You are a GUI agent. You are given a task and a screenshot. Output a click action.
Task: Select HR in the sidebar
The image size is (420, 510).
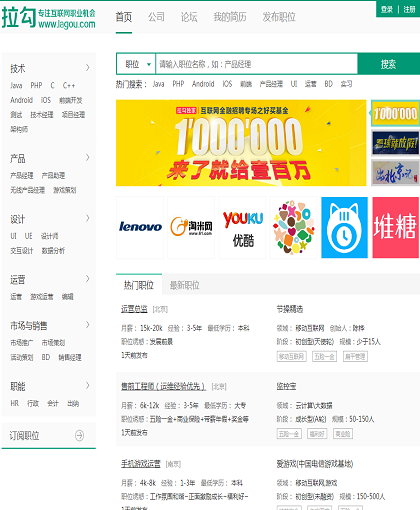pyautogui.click(x=15, y=404)
